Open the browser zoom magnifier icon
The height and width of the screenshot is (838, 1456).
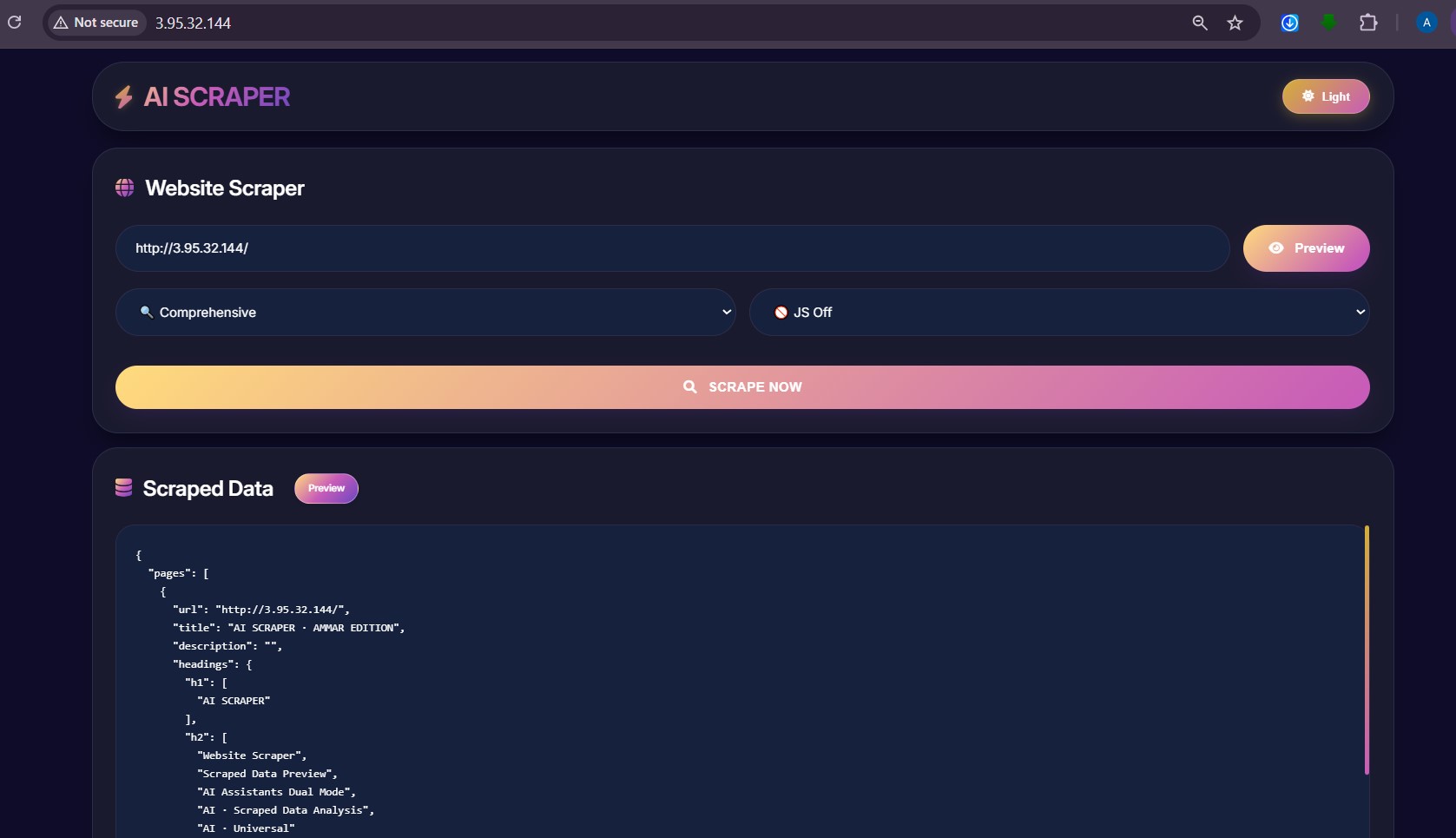click(1200, 23)
